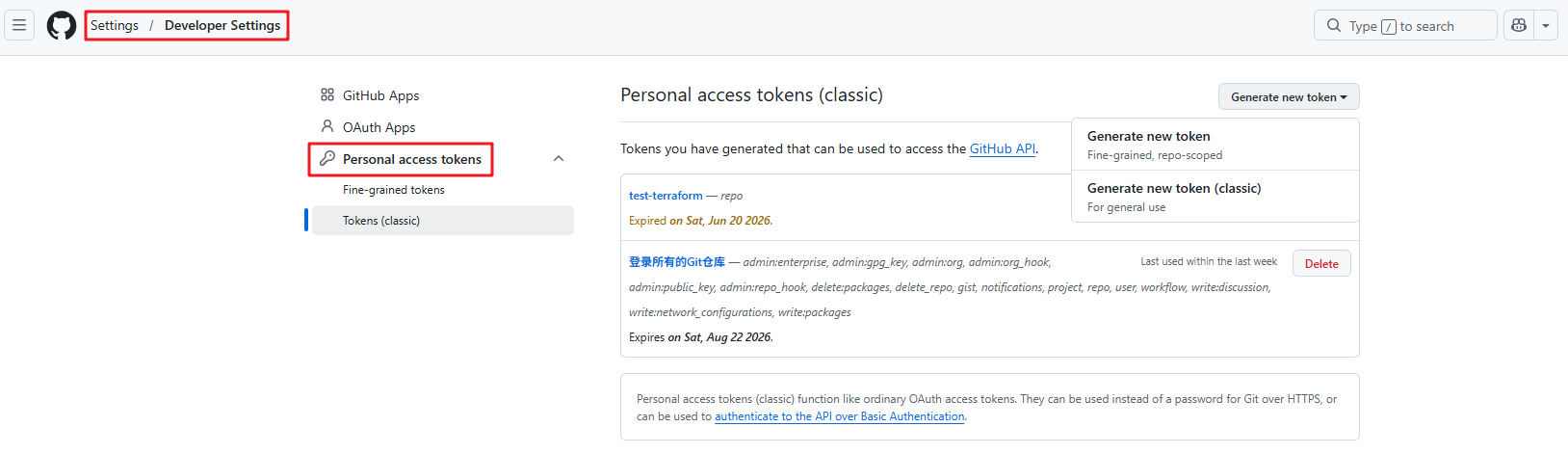The height and width of the screenshot is (454, 1568).
Task: Click the Settings breadcrumb
Action: 115,25
